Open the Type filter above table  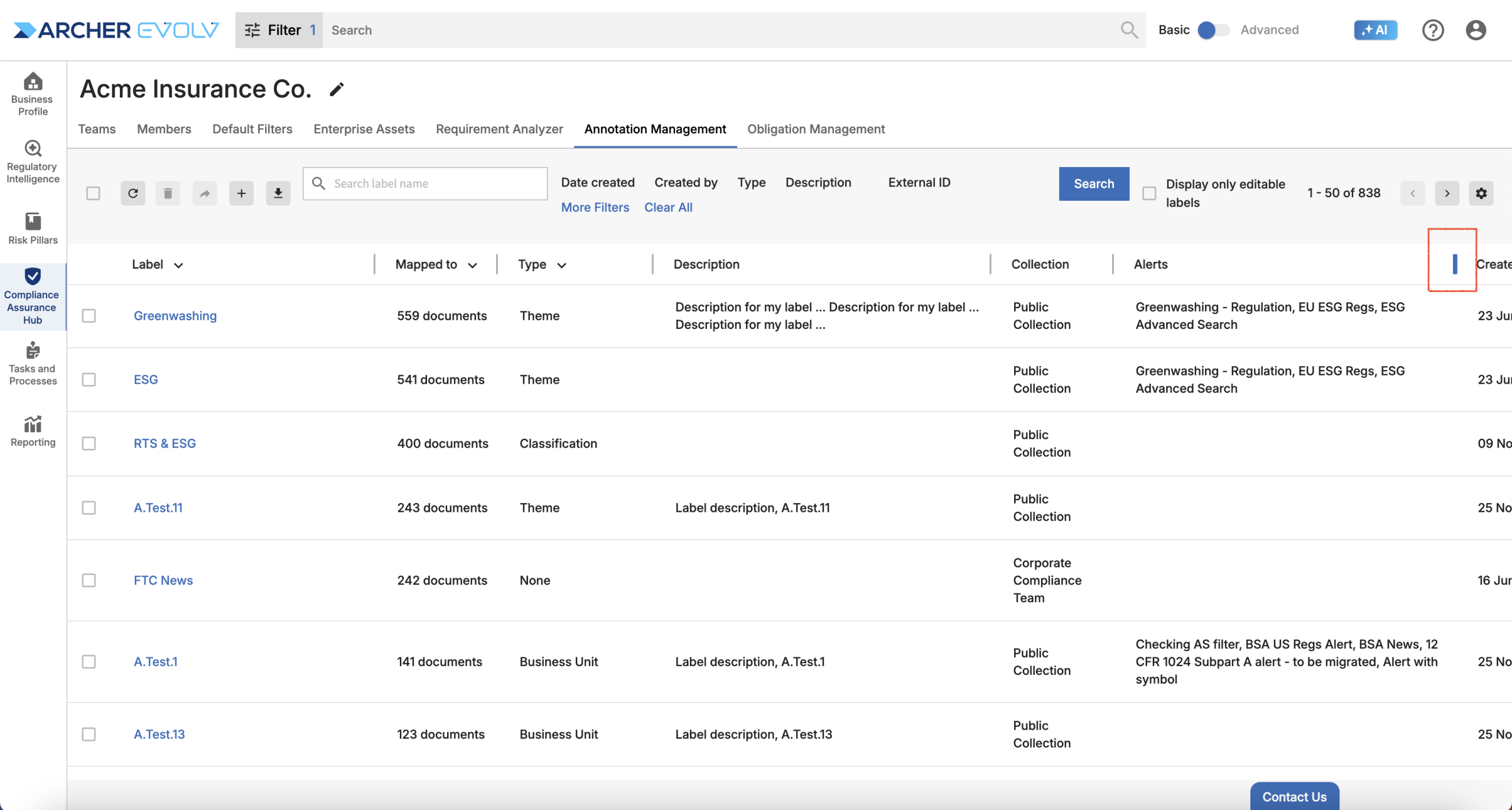tap(751, 182)
